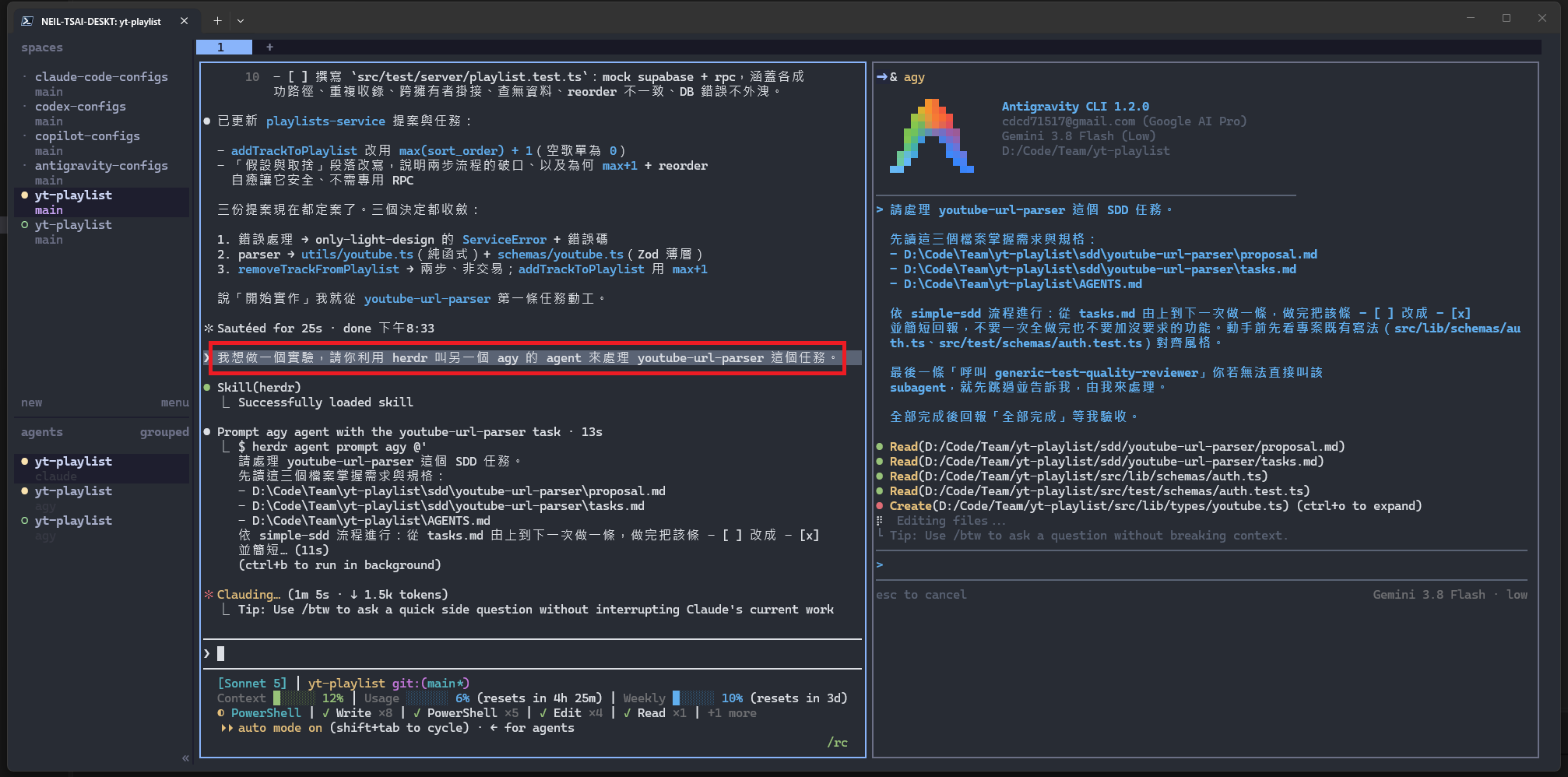Close the NEIL-TSAI-DESKT: yt-playlist tab
Viewport: 1568px width, 777px height.
(x=184, y=21)
